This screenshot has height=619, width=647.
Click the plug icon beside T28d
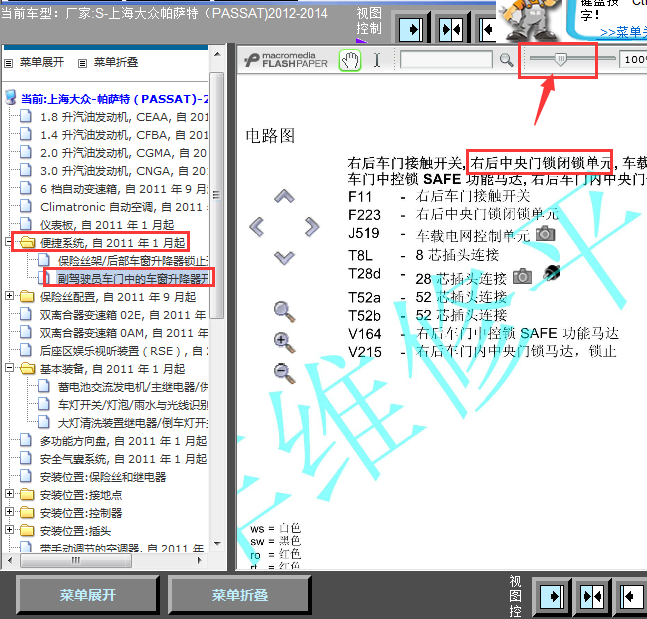tap(552, 273)
